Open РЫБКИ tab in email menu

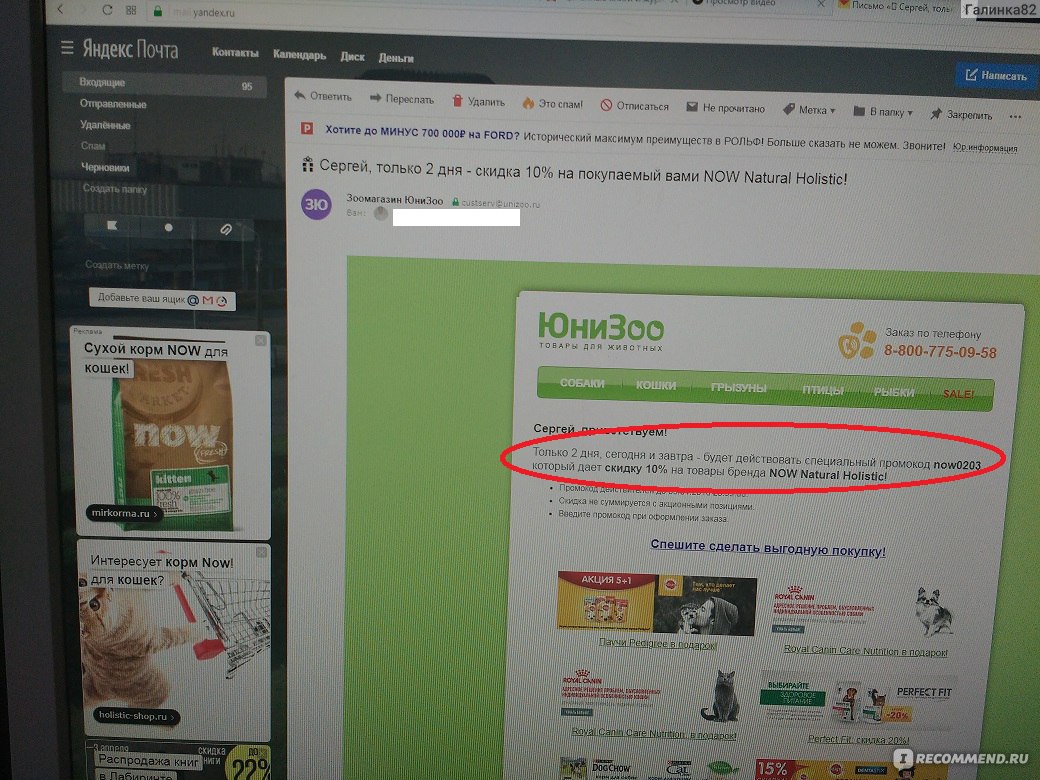point(893,392)
